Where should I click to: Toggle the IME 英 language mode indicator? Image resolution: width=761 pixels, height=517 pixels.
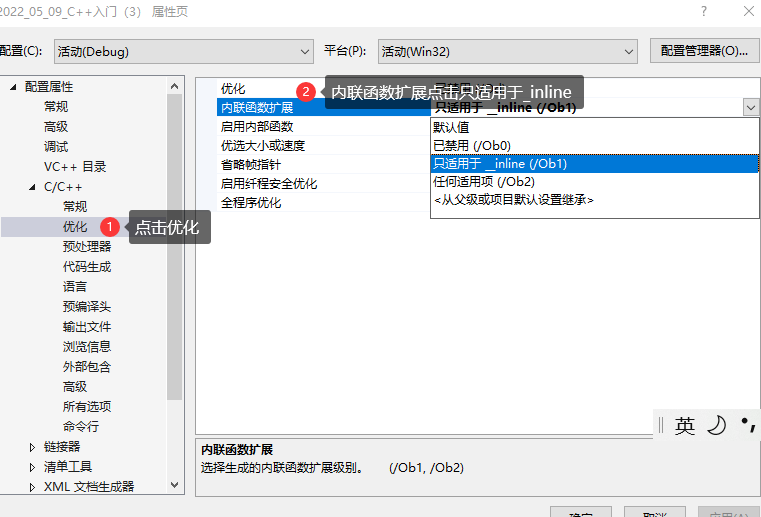click(684, 425)
